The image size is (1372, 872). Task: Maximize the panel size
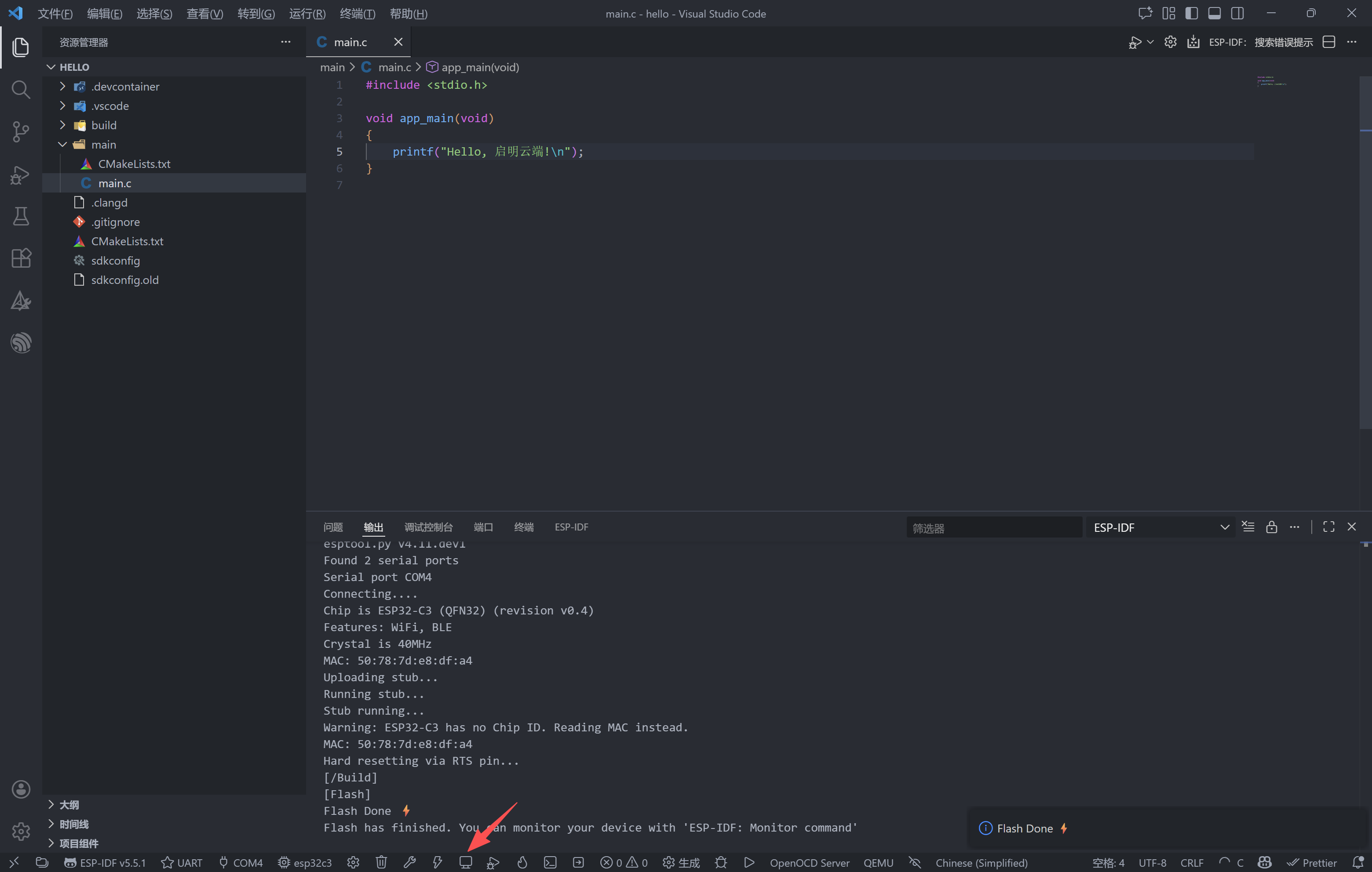click(1329, 527)
